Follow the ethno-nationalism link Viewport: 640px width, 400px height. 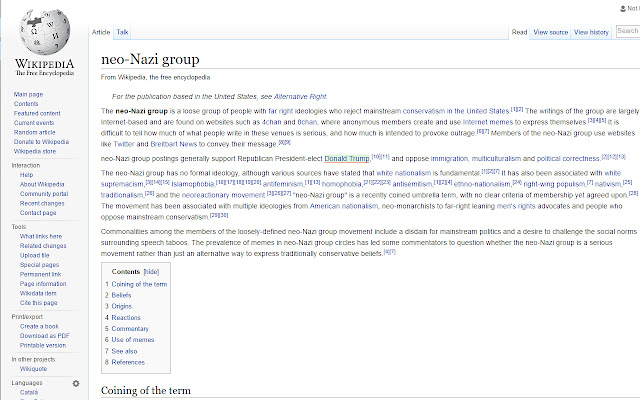[482, 184]
